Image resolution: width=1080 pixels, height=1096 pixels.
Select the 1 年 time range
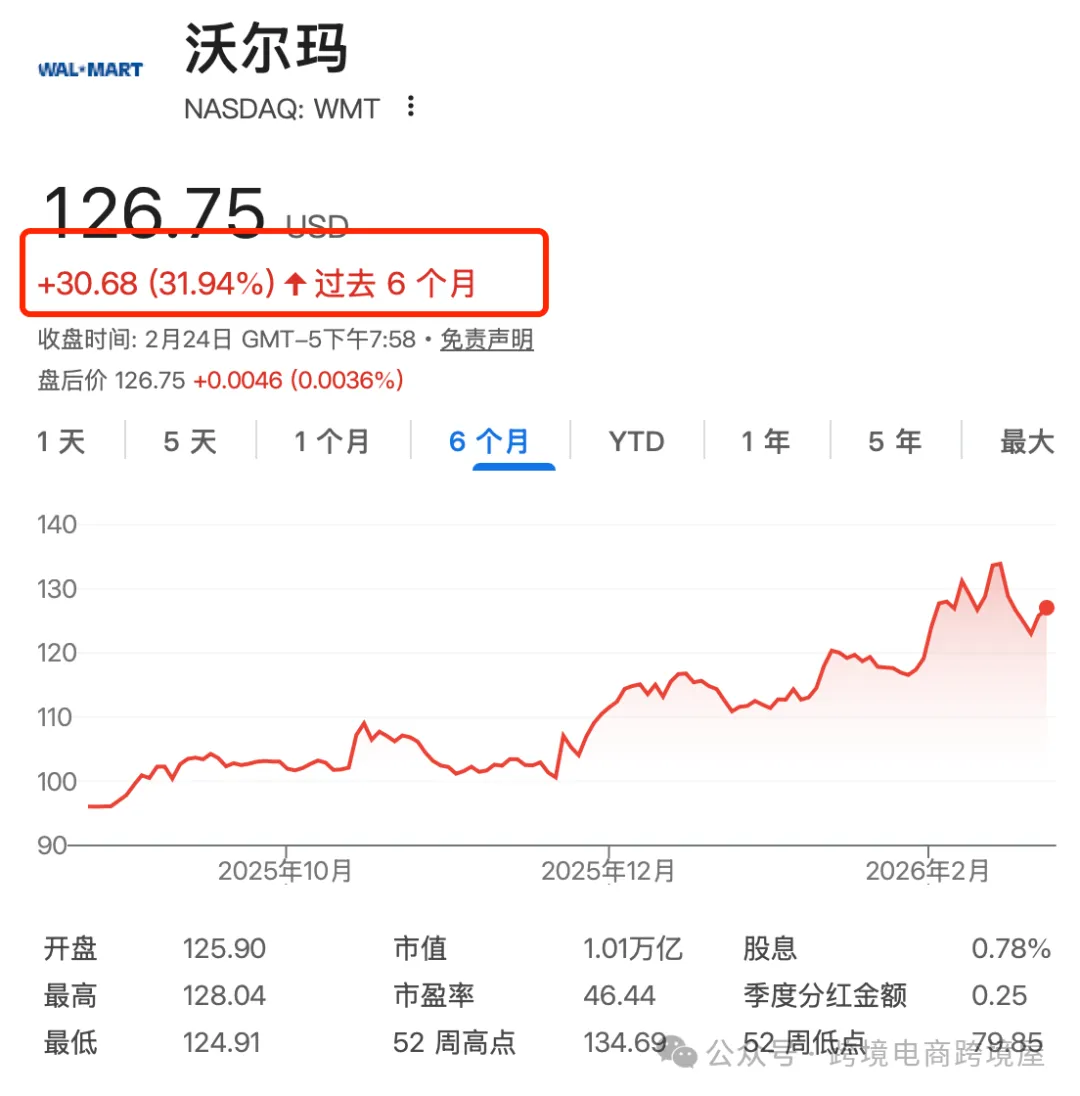tap(766, 440)
